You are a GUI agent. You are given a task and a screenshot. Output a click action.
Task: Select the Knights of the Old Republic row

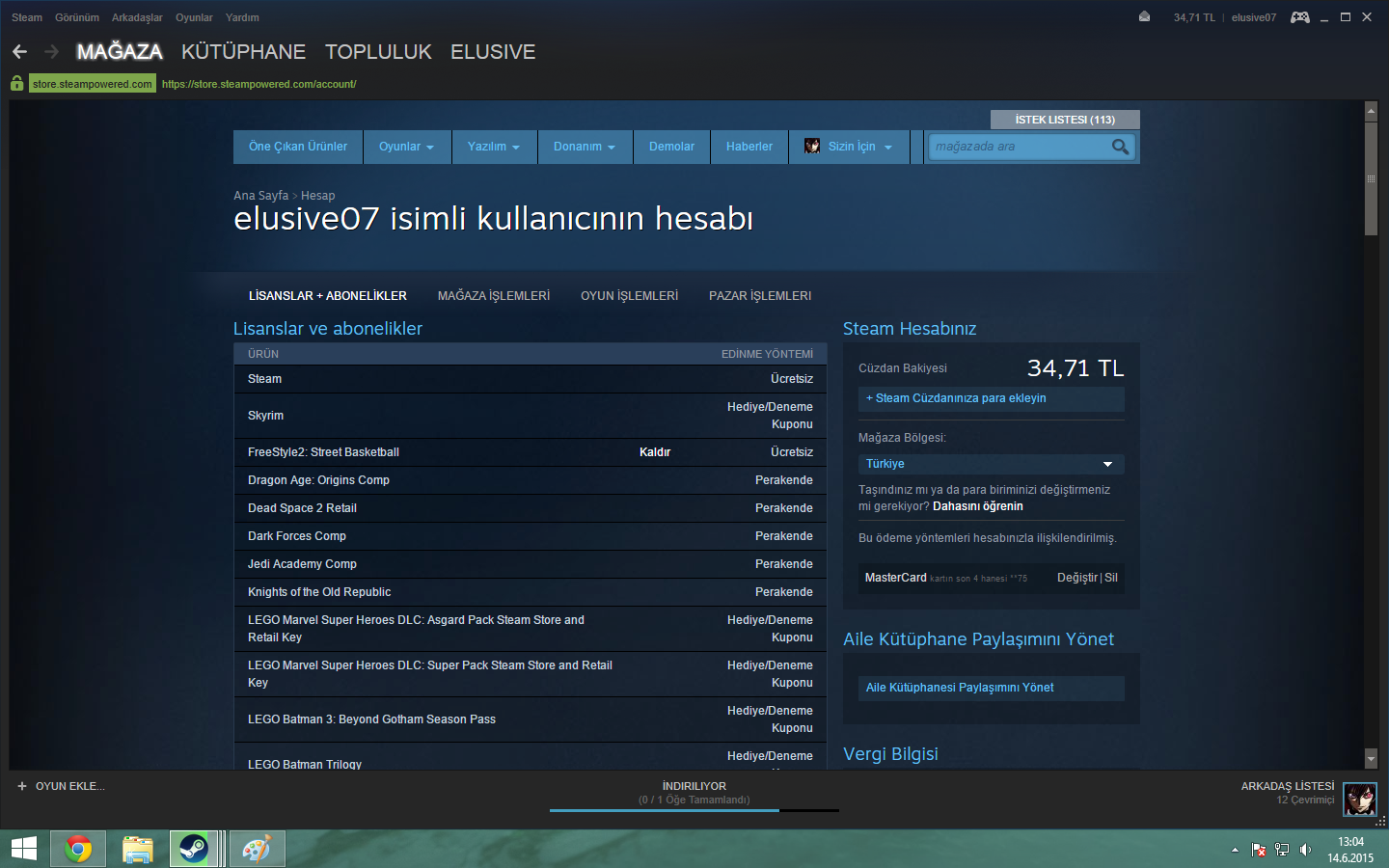click(531, 592)
